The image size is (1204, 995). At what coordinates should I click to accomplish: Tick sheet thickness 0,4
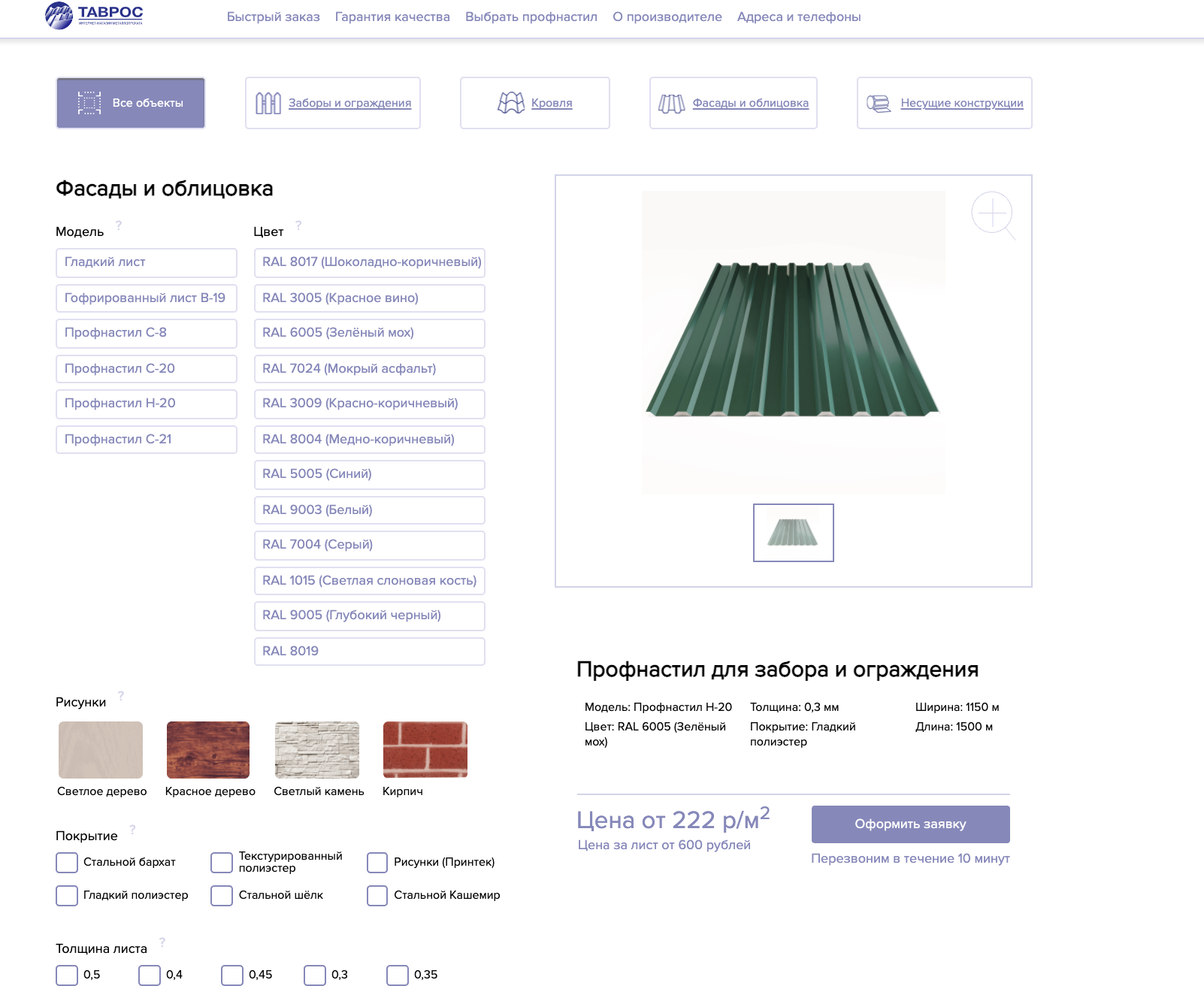[x=150, y=975]
